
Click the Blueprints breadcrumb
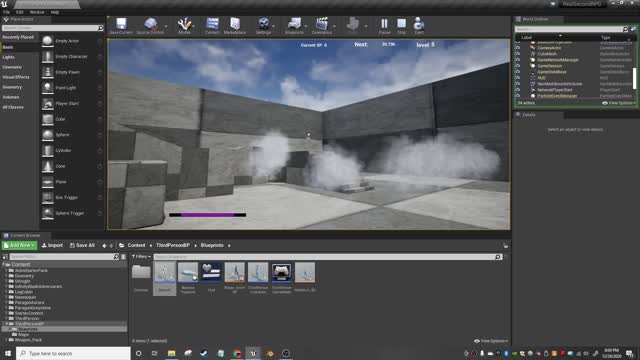[x=212, y=245]
